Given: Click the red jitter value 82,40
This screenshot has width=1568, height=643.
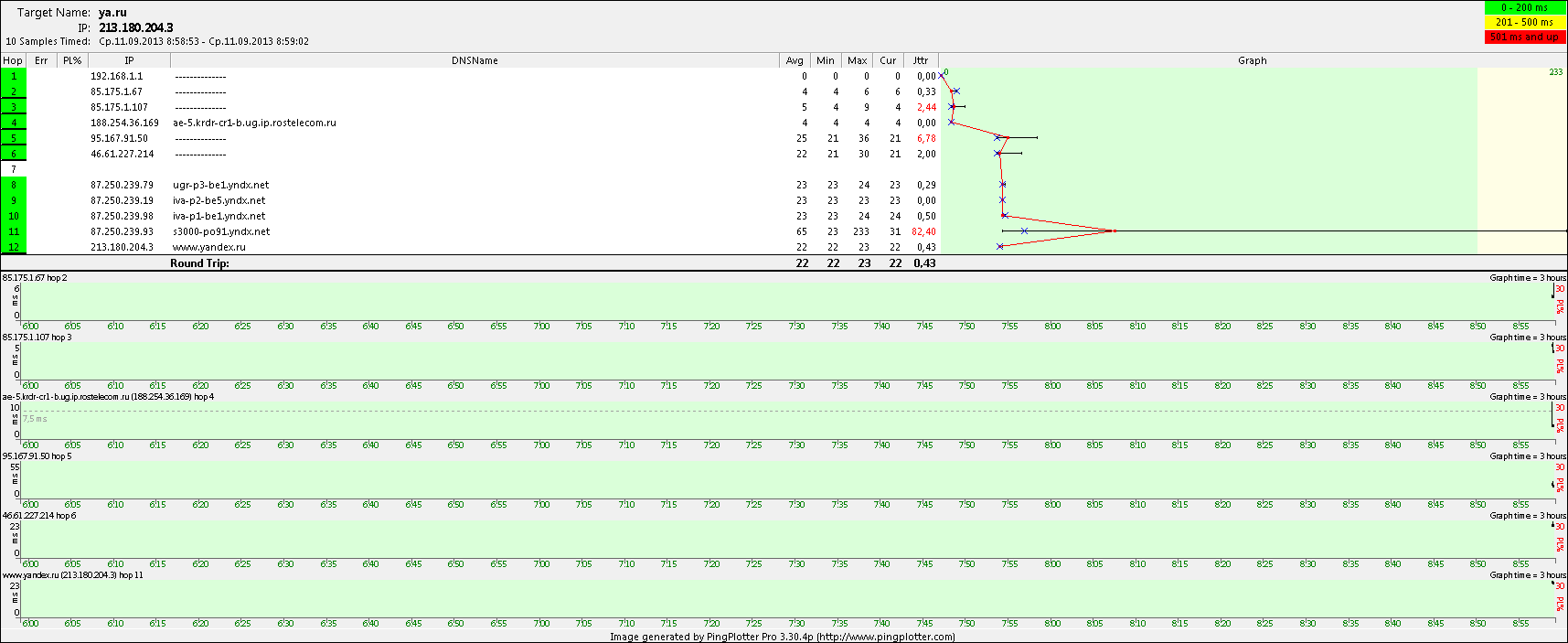Looking at the screenshot, I should point(923,231).
